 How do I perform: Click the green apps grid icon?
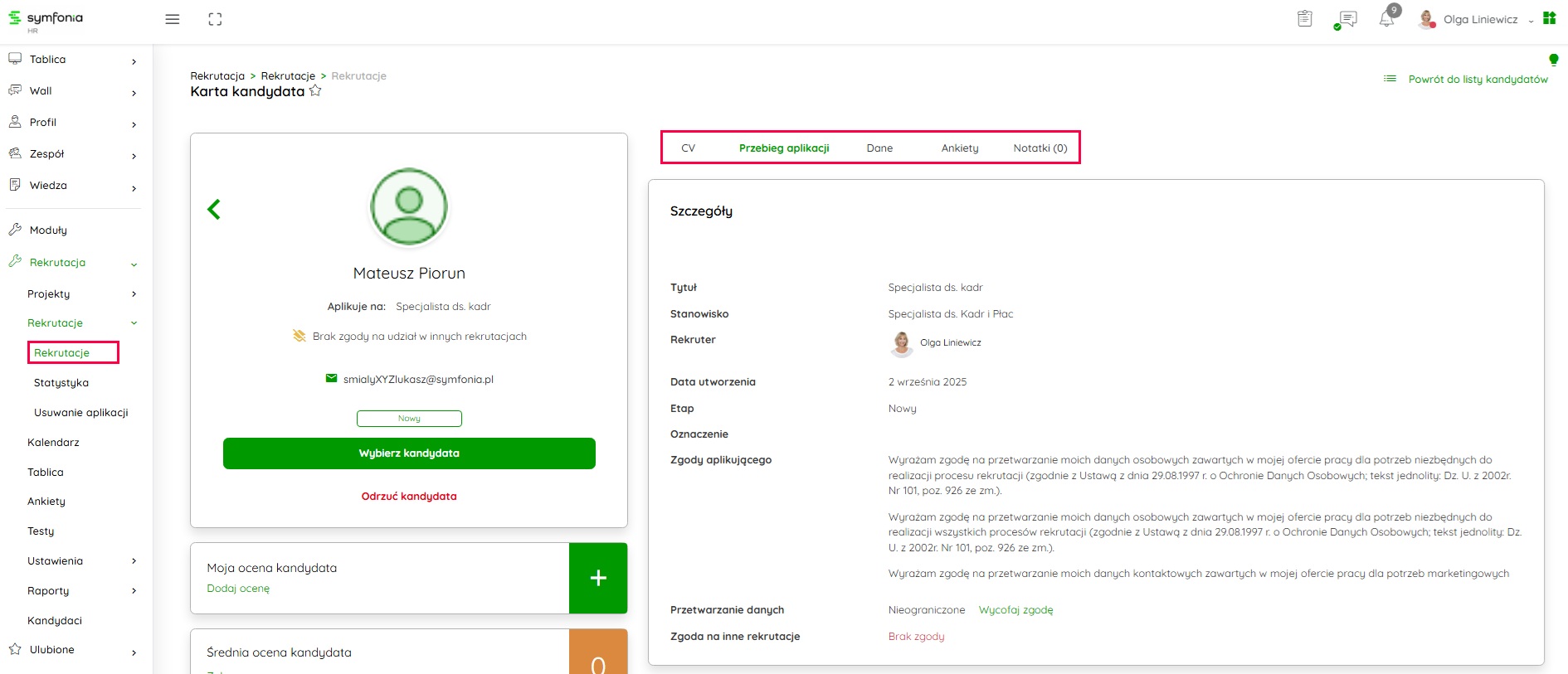1549,18
